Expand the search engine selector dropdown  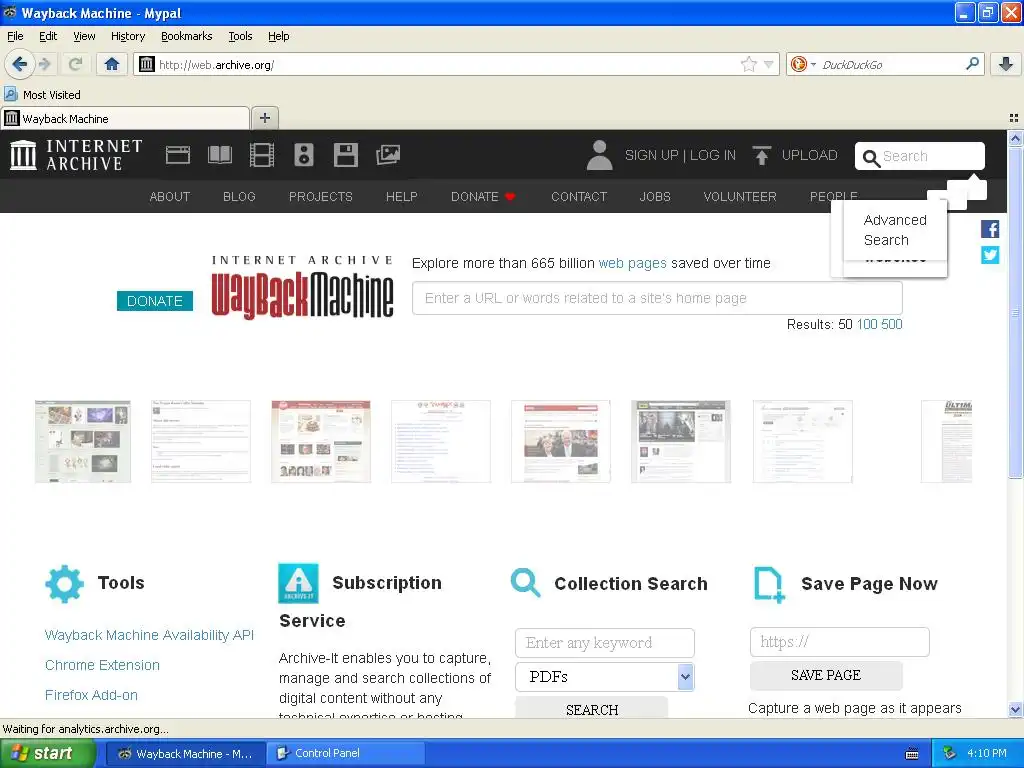point(814,64)
